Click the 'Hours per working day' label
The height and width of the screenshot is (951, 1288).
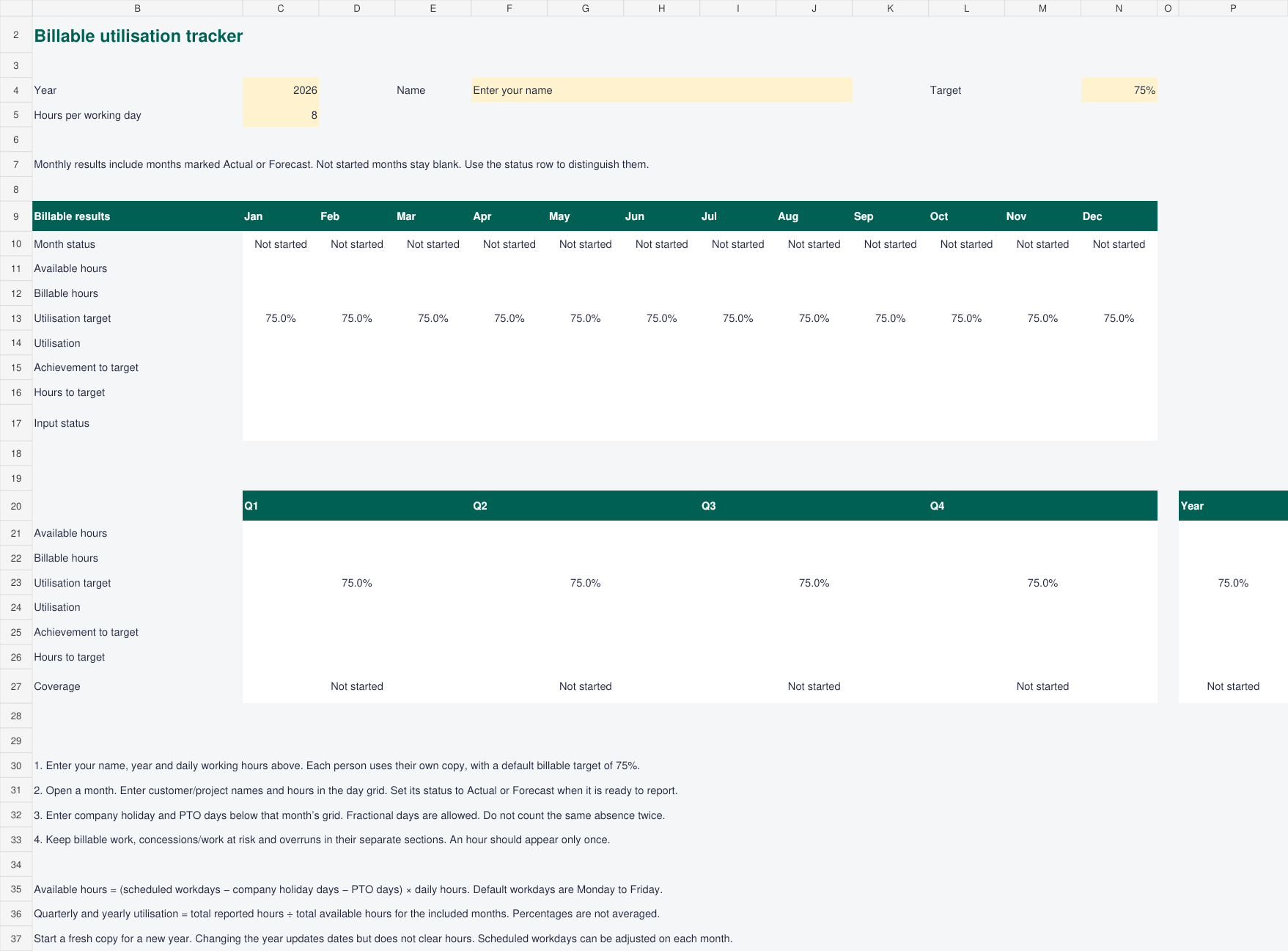pos(87,115)
